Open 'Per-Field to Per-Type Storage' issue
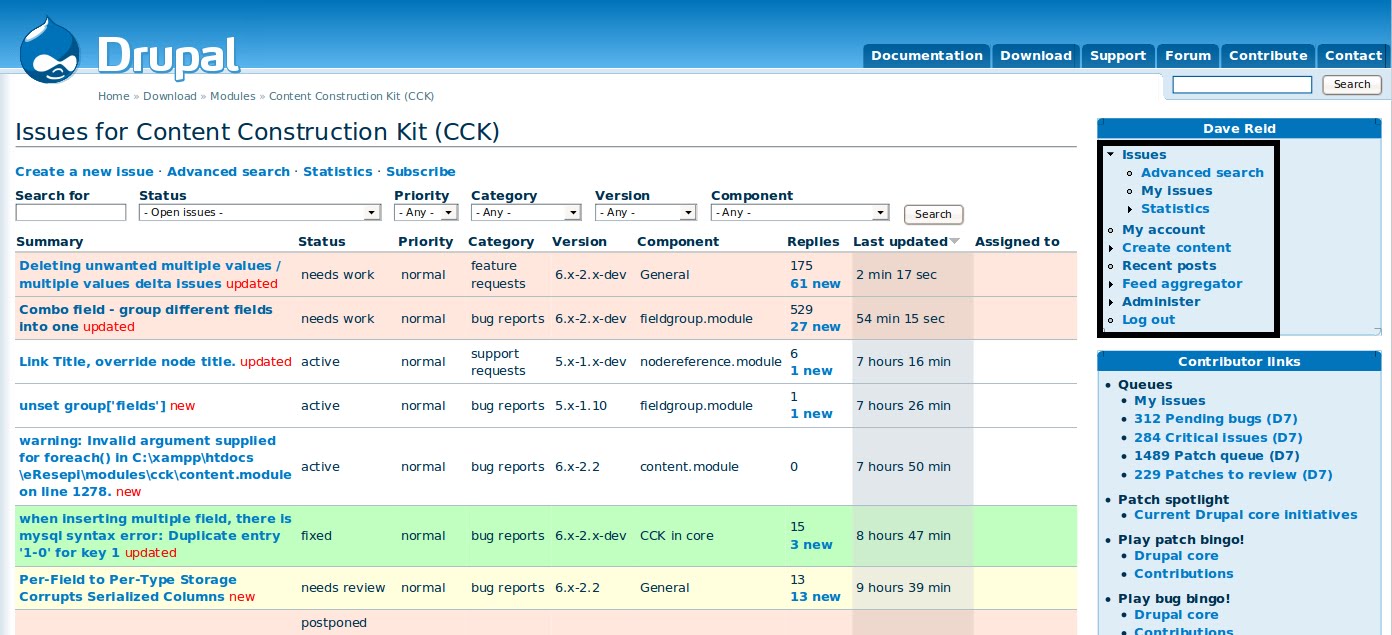Viewport: 1392px width, 635px height. click(x=128, y=588)
